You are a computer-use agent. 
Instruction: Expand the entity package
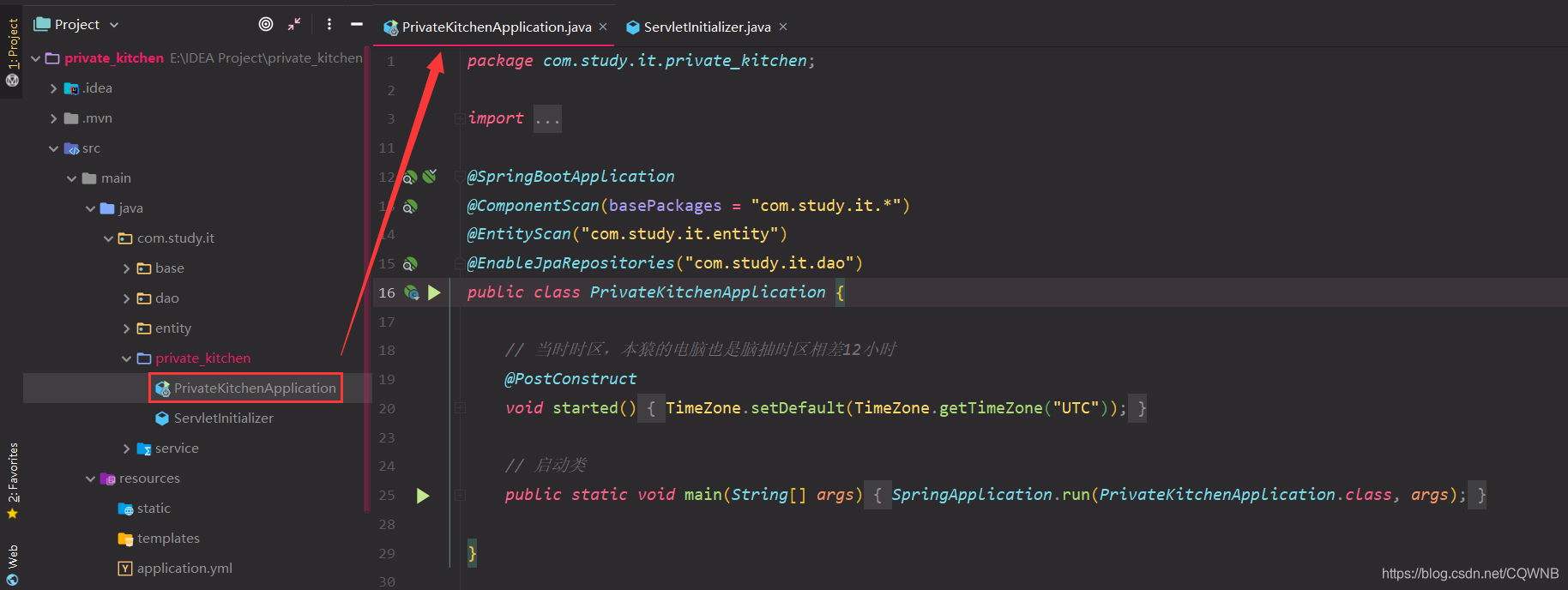point(126,328)
